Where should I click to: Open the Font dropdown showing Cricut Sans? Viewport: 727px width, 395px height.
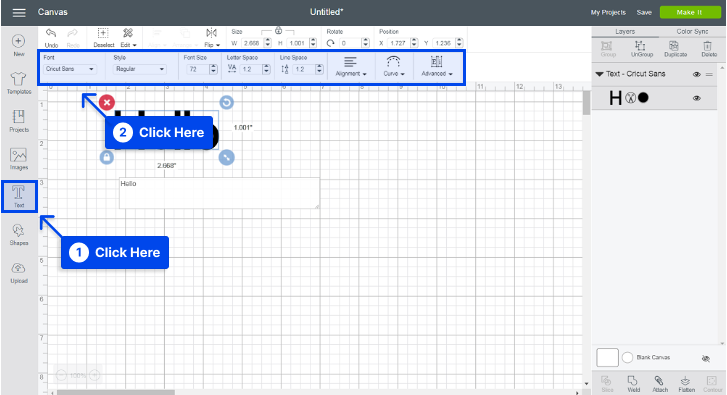tap(70, 69)
